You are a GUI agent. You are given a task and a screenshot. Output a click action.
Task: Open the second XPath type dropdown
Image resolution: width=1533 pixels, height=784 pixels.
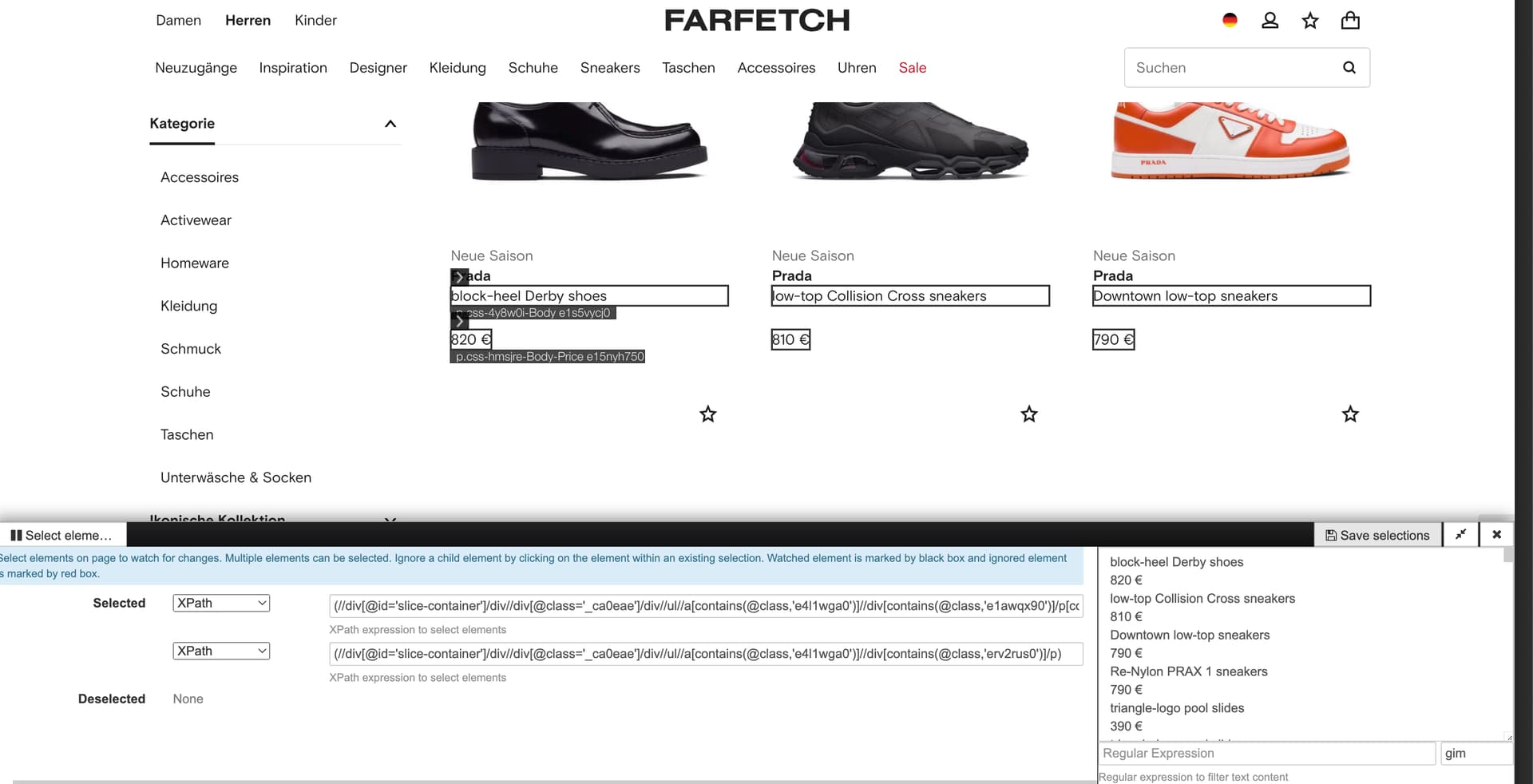click(221, 651)
